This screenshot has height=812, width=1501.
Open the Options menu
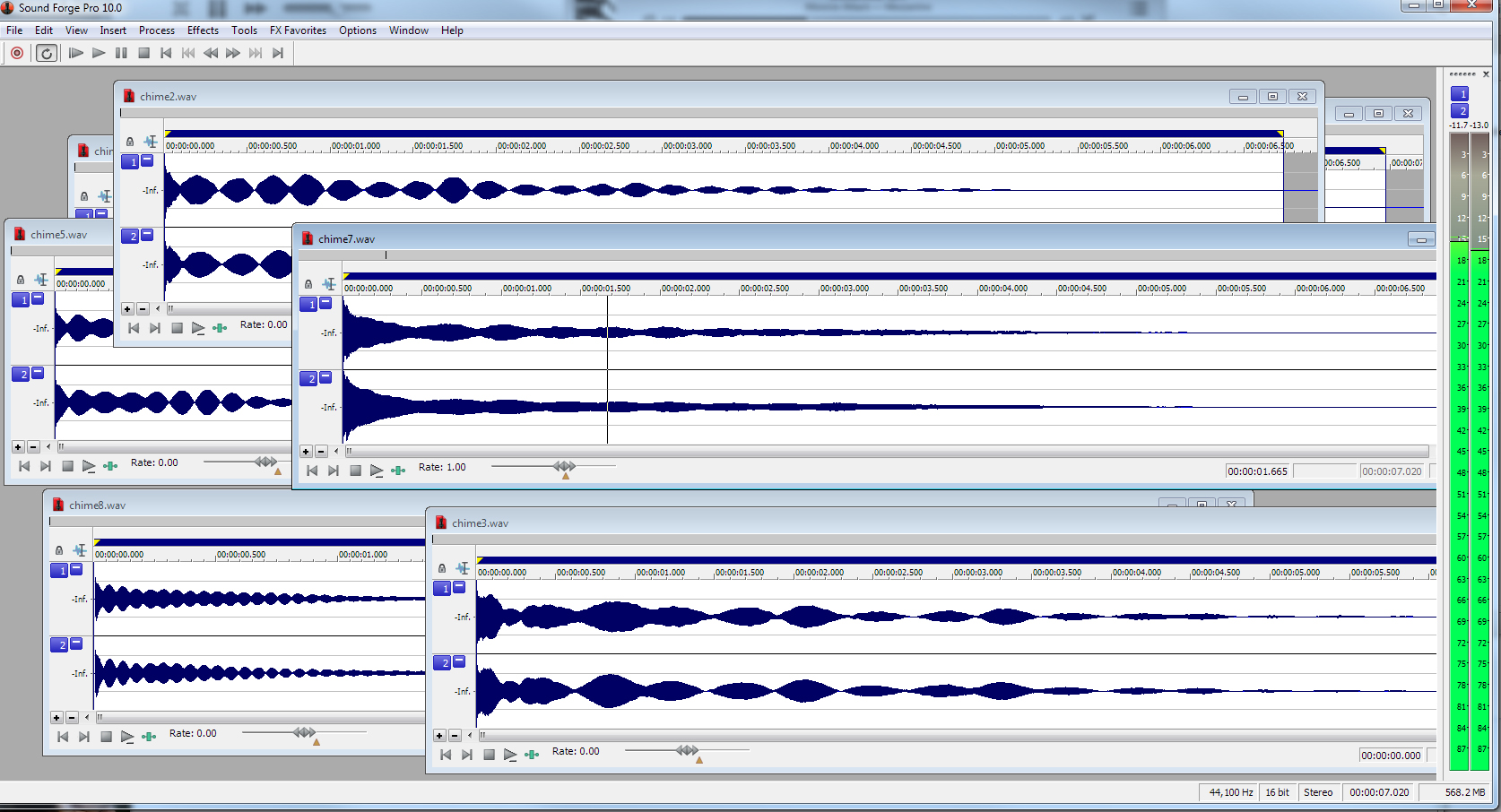point(358,30)
